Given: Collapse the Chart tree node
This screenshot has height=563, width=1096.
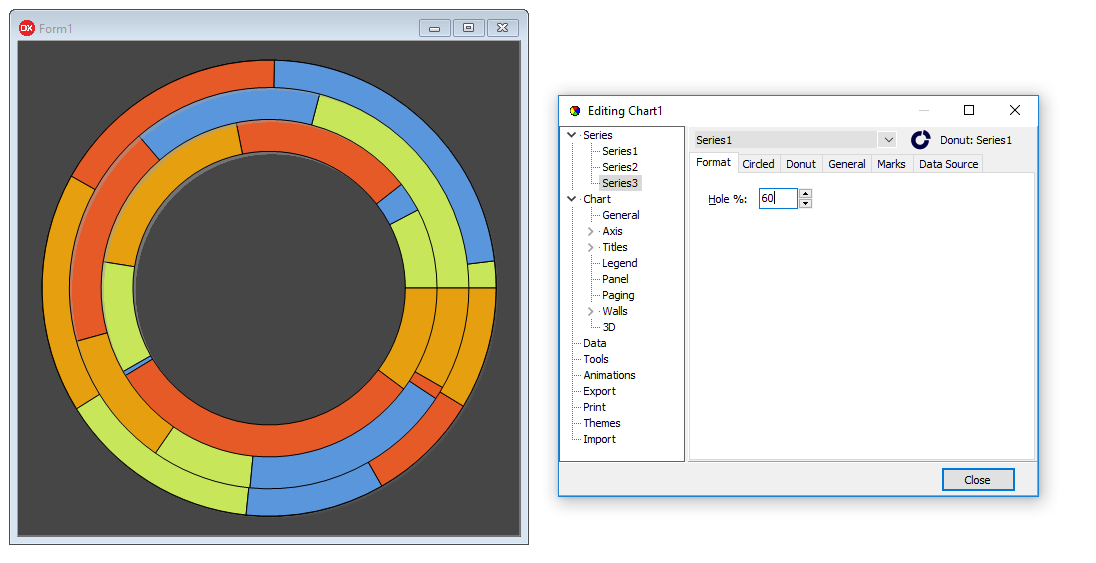Looking at the screenshot, I should [572, 199].
